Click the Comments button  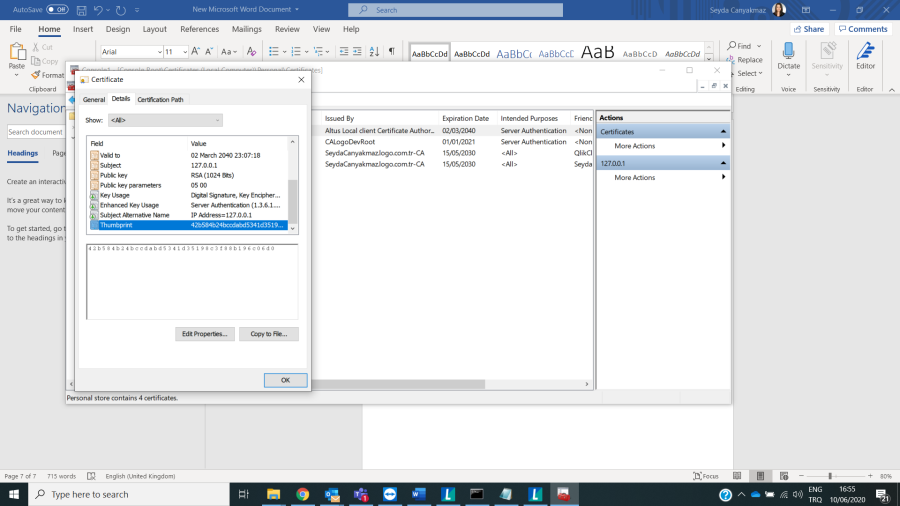[863, 29]
